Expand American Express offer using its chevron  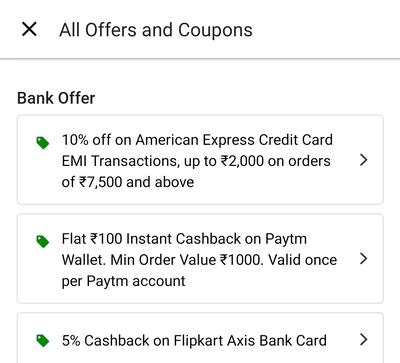click(364, 160)
